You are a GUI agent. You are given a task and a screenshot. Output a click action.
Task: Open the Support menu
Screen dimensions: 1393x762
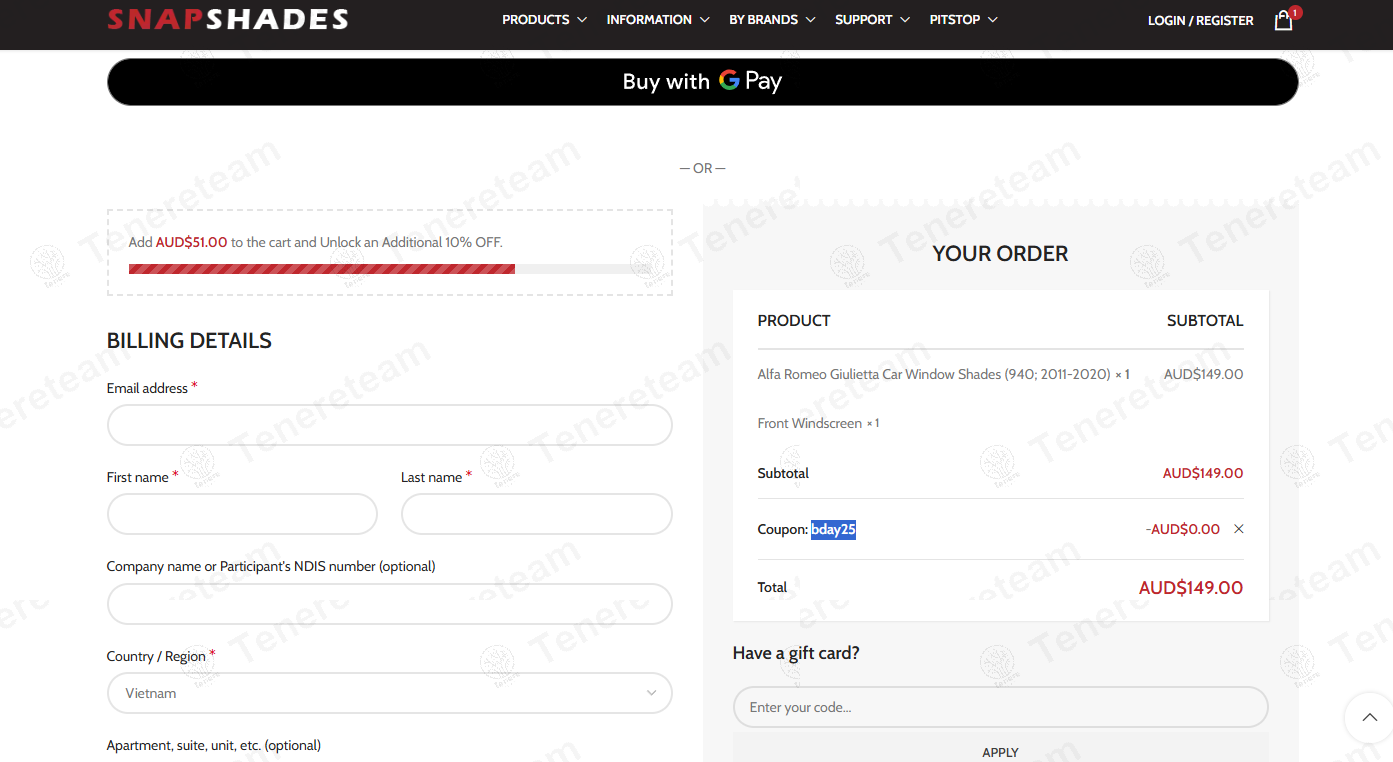point(872,20)
